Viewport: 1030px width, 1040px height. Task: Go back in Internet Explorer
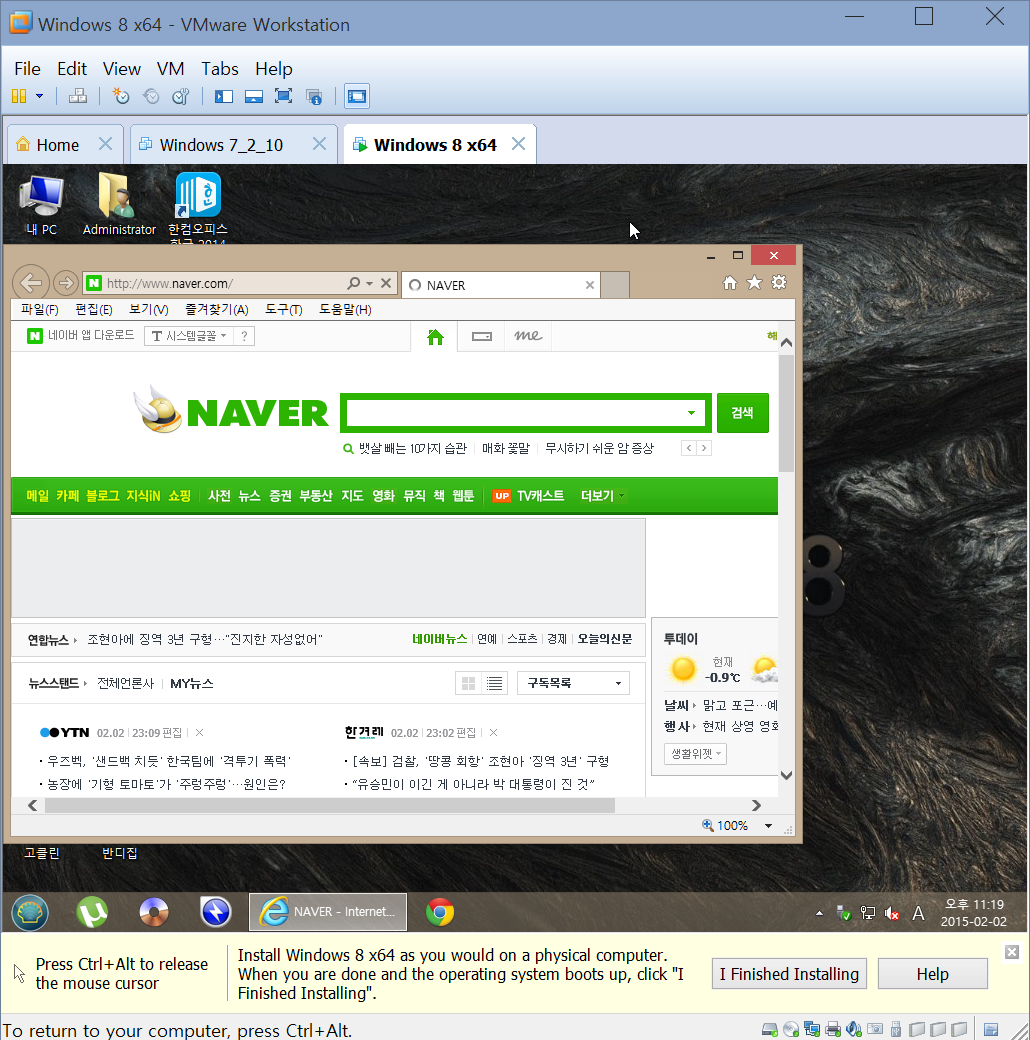(x=31, y=283)
